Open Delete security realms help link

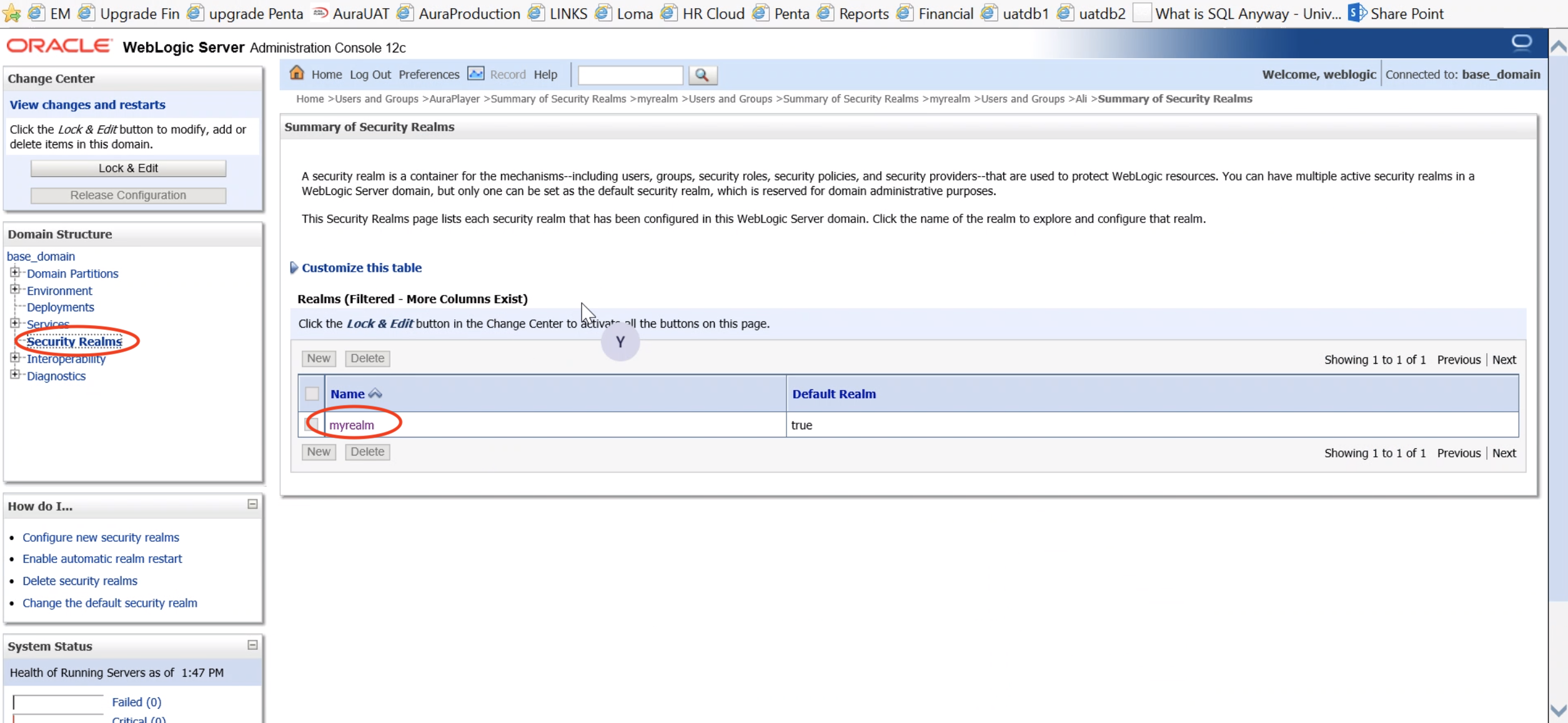(x=80, y=581)
